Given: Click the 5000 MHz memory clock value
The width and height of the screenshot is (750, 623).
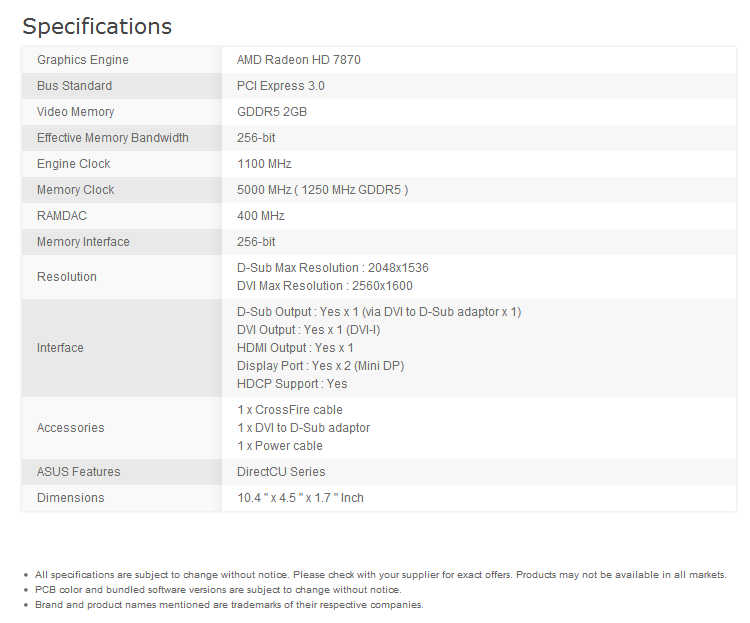Looking at the screenshot, I should 322,190.
